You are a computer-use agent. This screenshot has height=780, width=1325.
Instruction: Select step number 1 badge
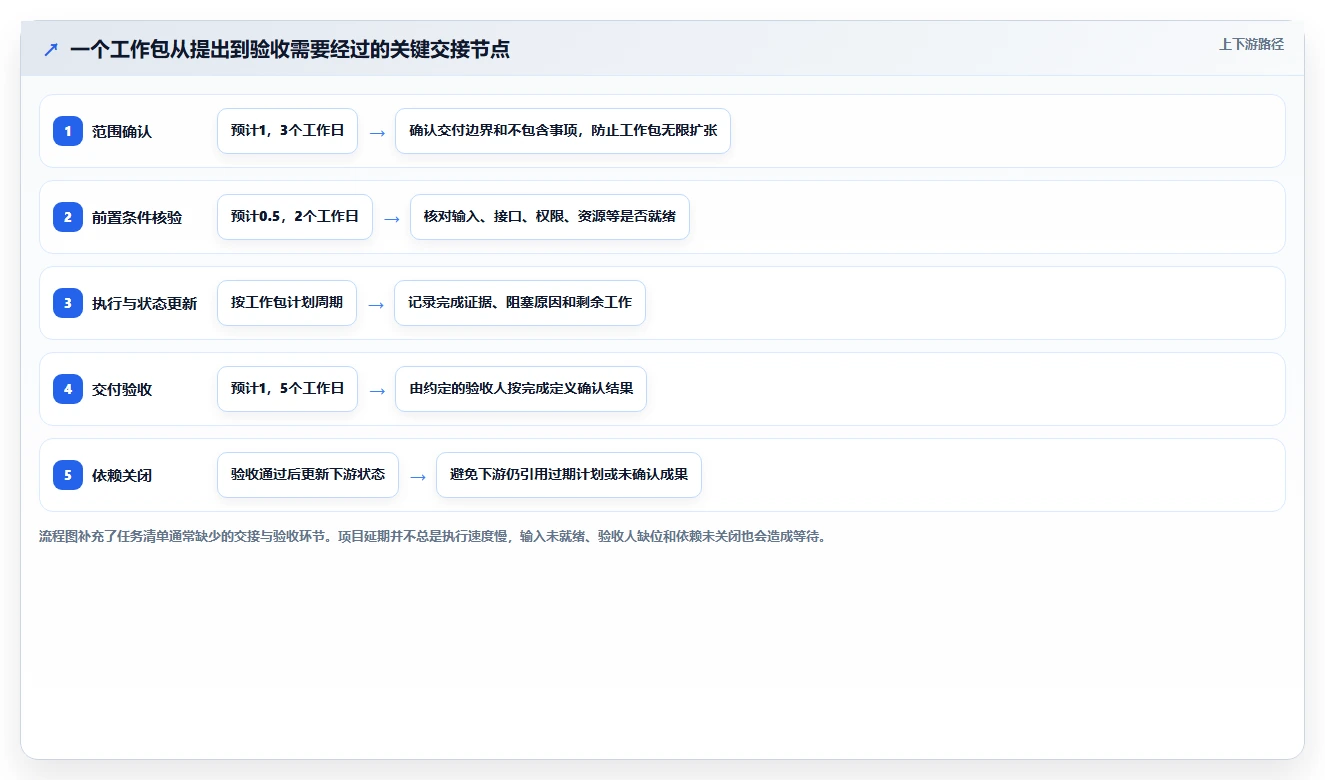68,131
